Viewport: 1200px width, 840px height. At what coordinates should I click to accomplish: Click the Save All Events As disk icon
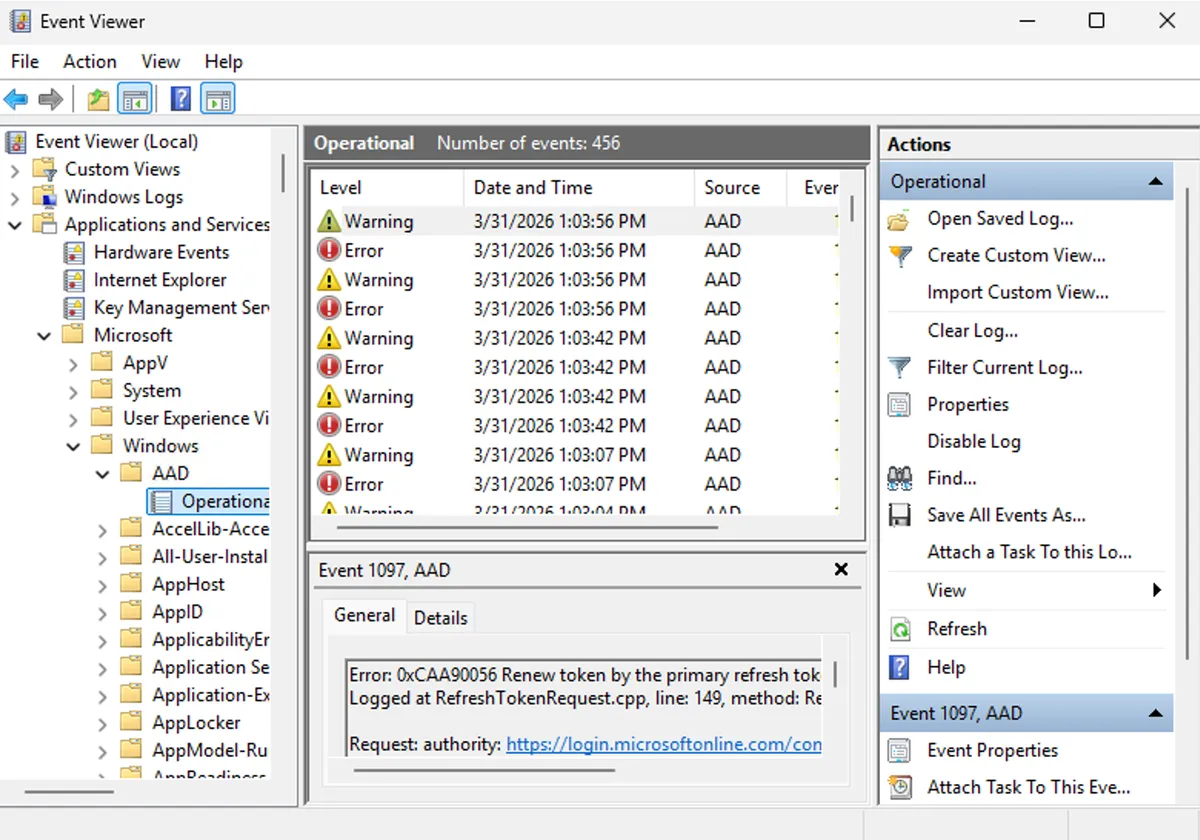click(900, 515)
